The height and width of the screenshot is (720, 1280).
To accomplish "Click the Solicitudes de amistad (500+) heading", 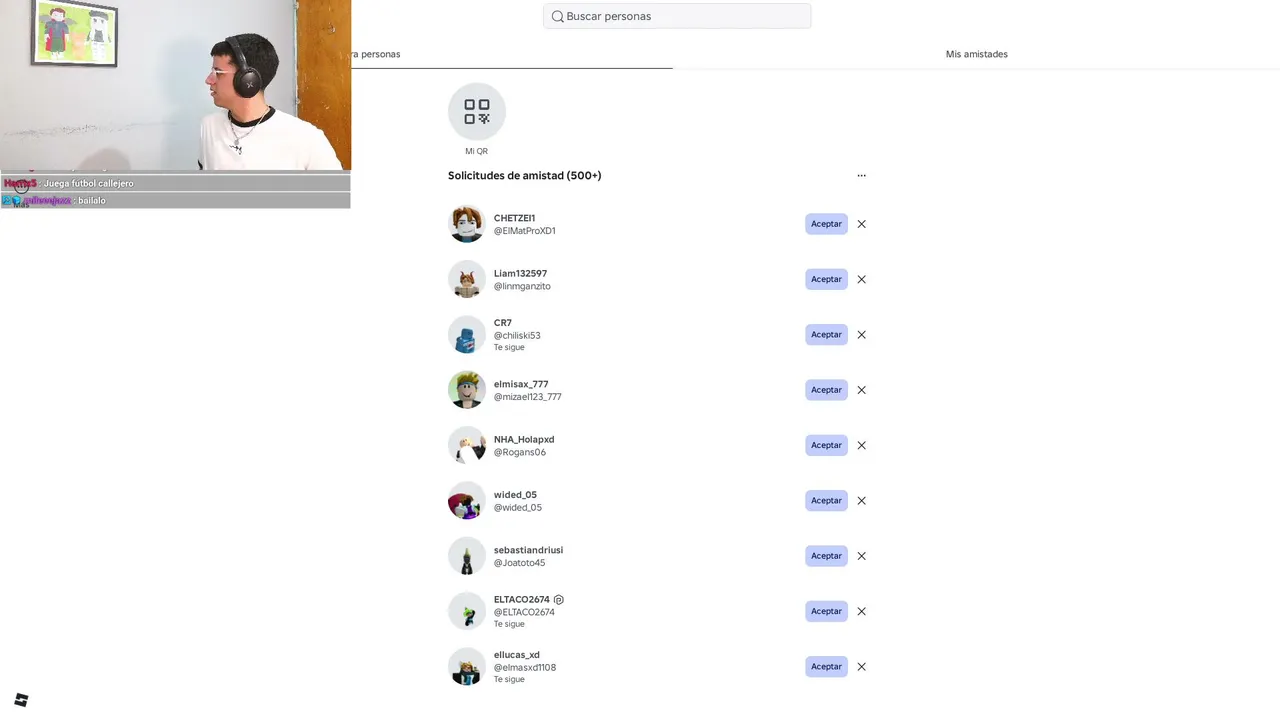I will [524, 176].
